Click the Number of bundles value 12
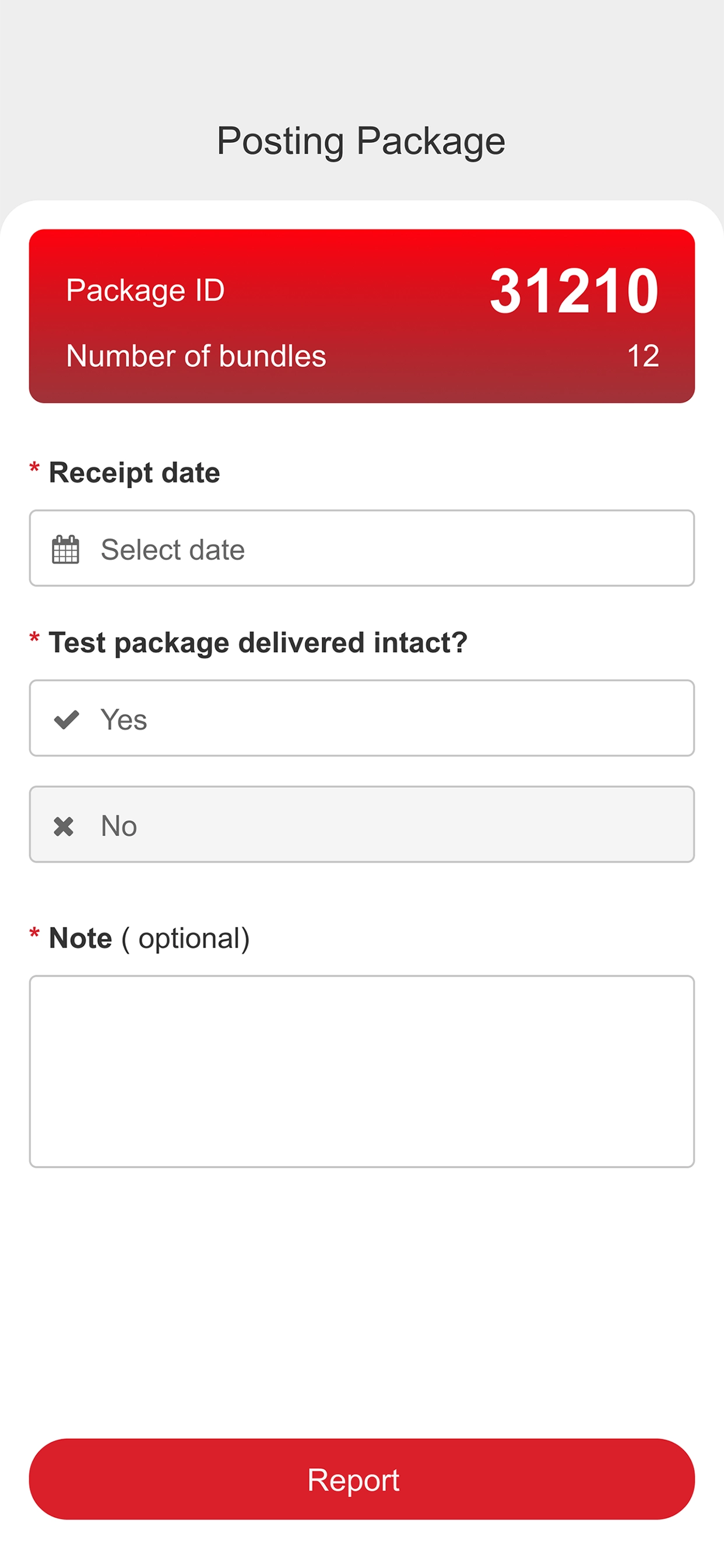 (x=643, y=356)
